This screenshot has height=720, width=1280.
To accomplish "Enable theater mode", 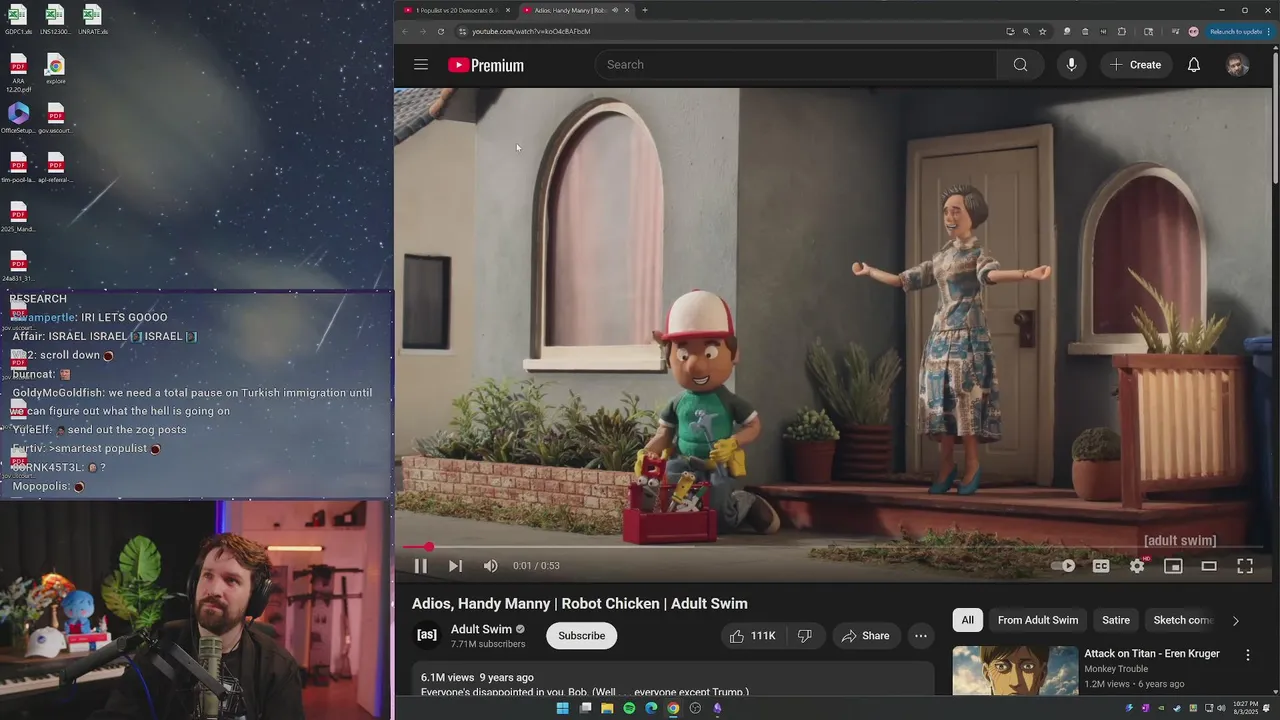I will coord(1209,566).
